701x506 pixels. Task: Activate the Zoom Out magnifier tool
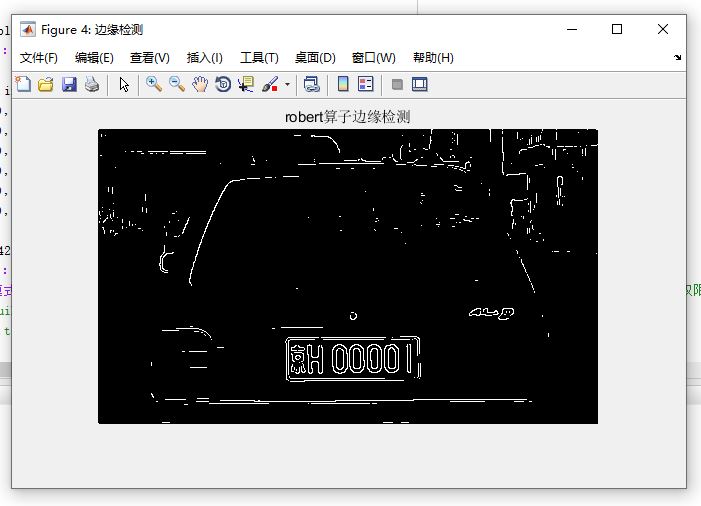coord(177,84)
